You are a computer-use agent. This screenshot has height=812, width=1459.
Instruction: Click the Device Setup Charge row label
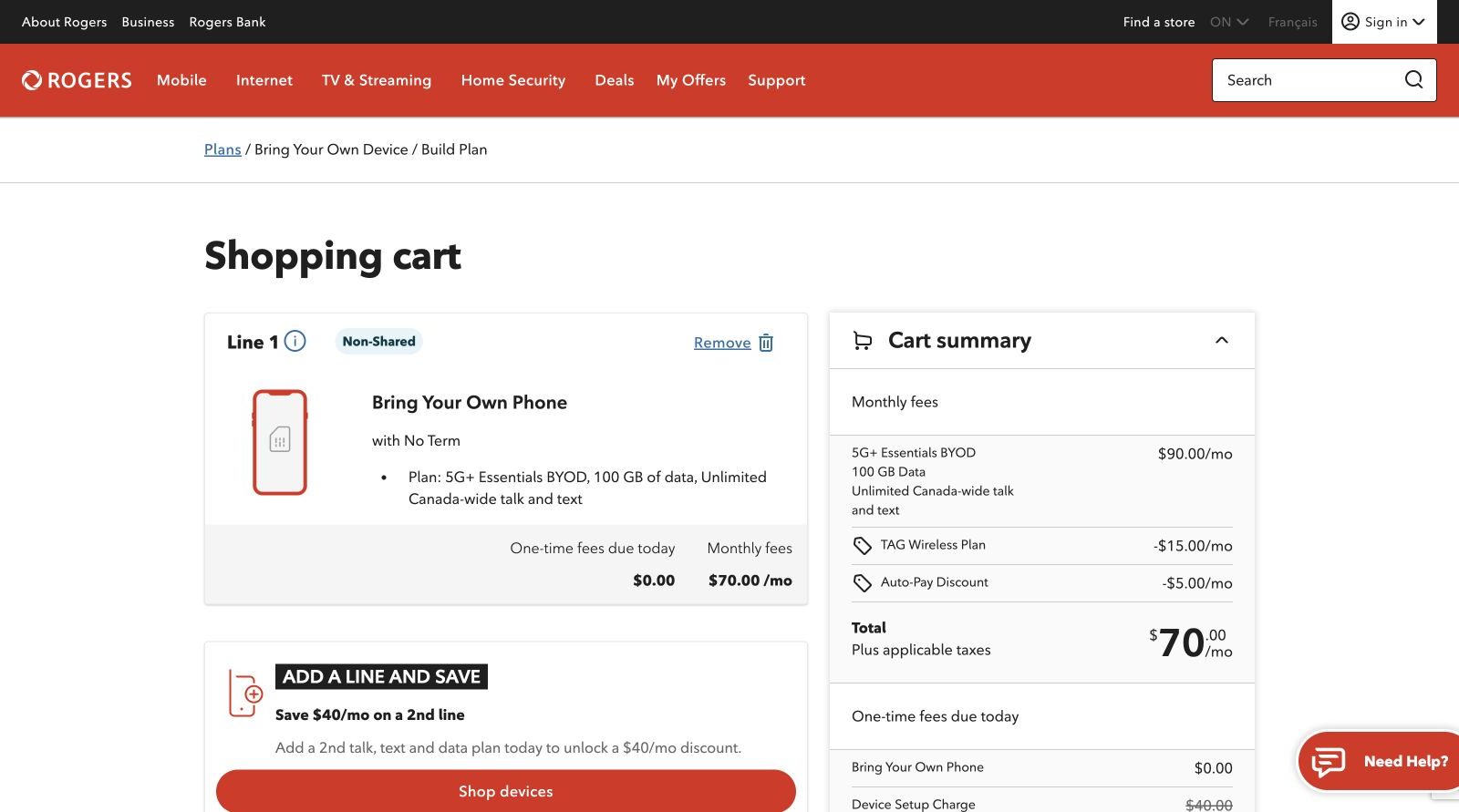914,805
